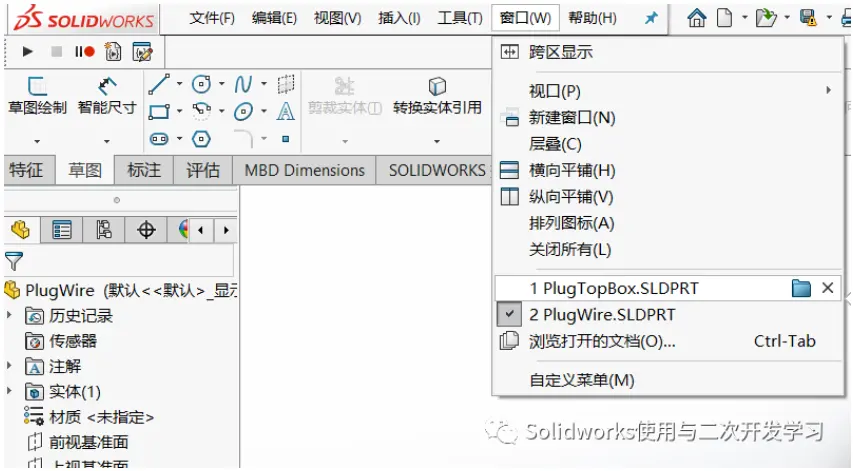Open dropdown under Convert Entities (转换实体引用)

(437, 141)
